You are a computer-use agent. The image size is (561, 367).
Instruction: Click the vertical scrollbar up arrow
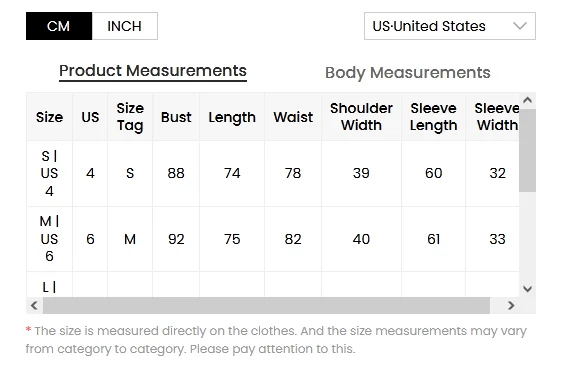click(527, 101)
